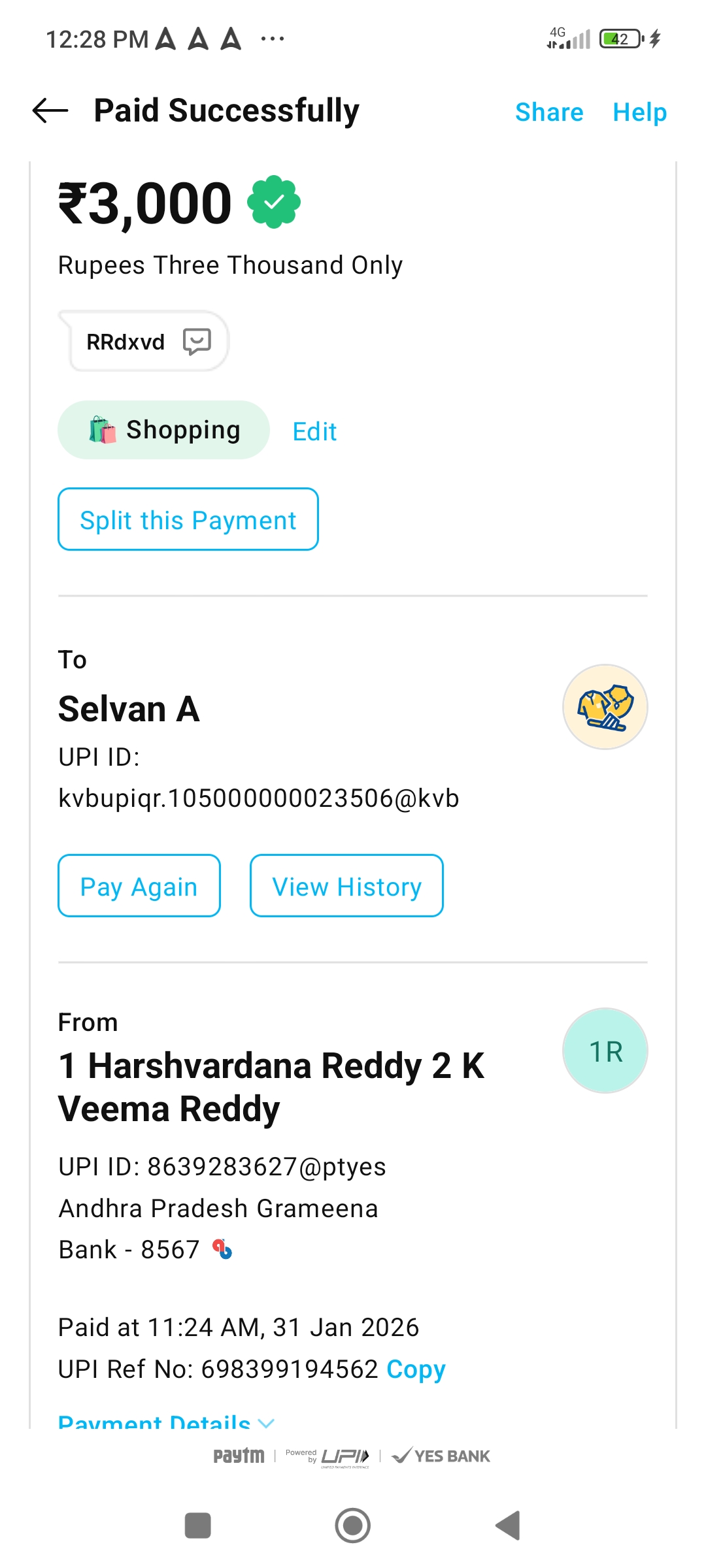Tap the 1R payer avatar
The width and height of the screenshot is (706, 1568).
pyautogui.click(x=605, y=1051)
